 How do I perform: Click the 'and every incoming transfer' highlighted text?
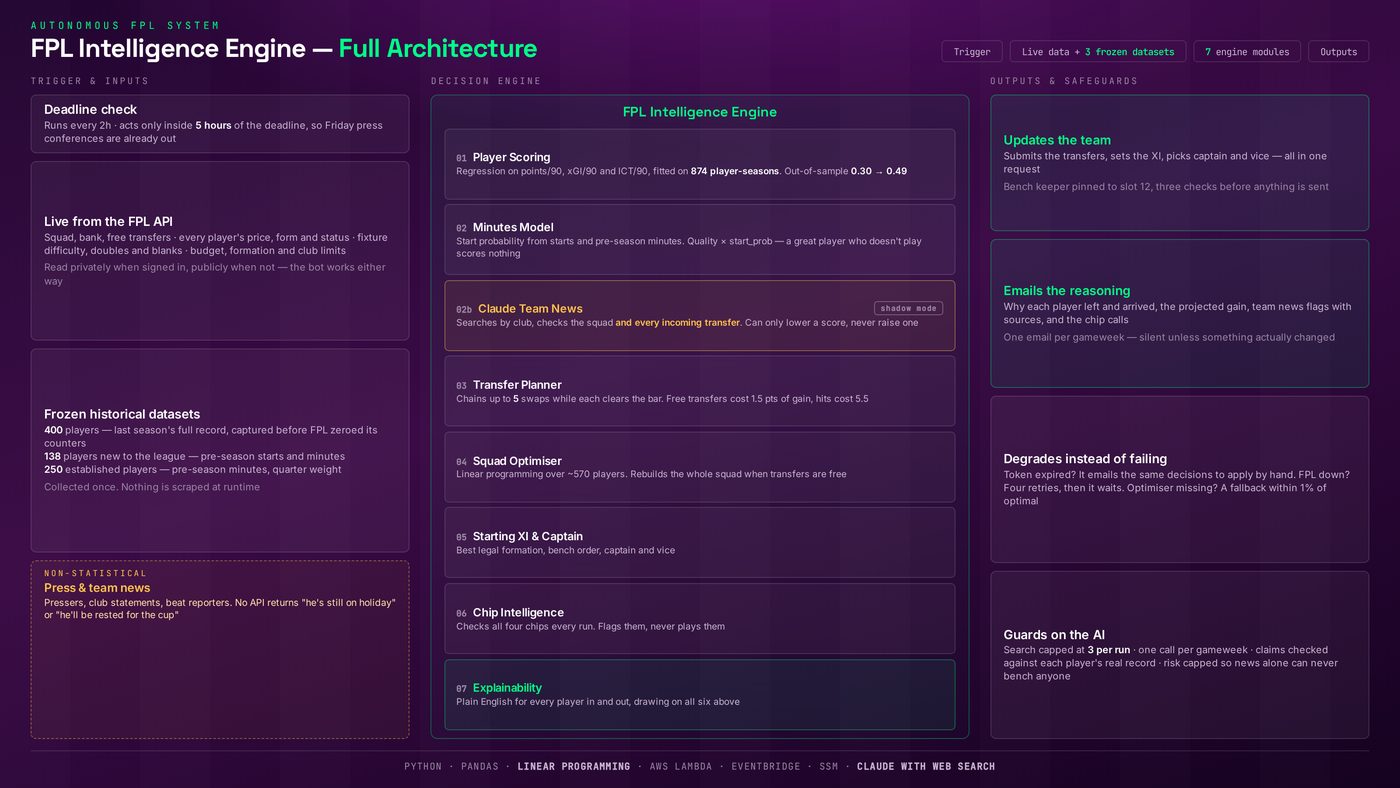[x=677, y=323]
